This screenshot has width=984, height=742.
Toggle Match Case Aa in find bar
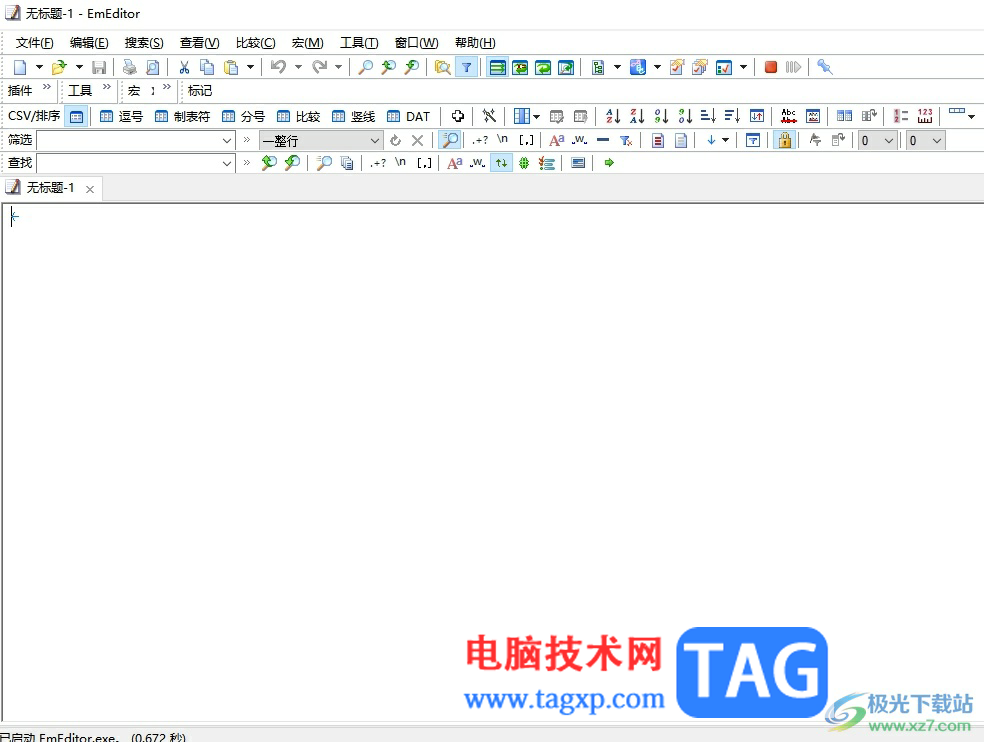pos(454,163)
